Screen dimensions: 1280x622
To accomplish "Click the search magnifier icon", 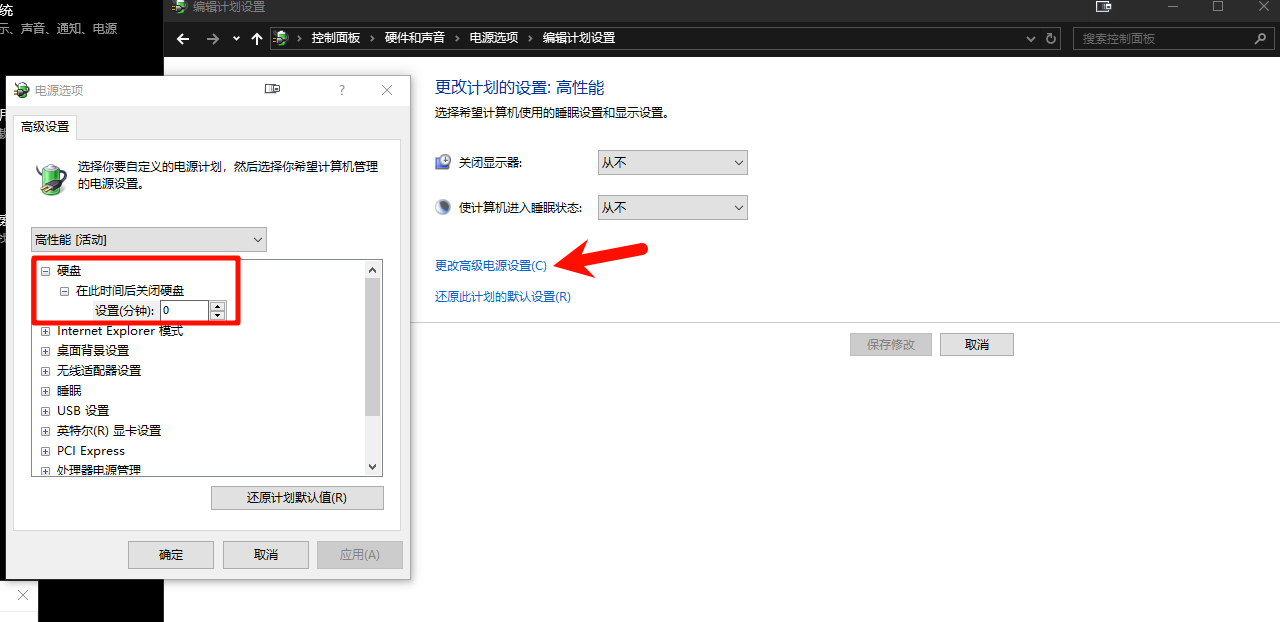I will pyautogui.click(x=1260, y=38).
